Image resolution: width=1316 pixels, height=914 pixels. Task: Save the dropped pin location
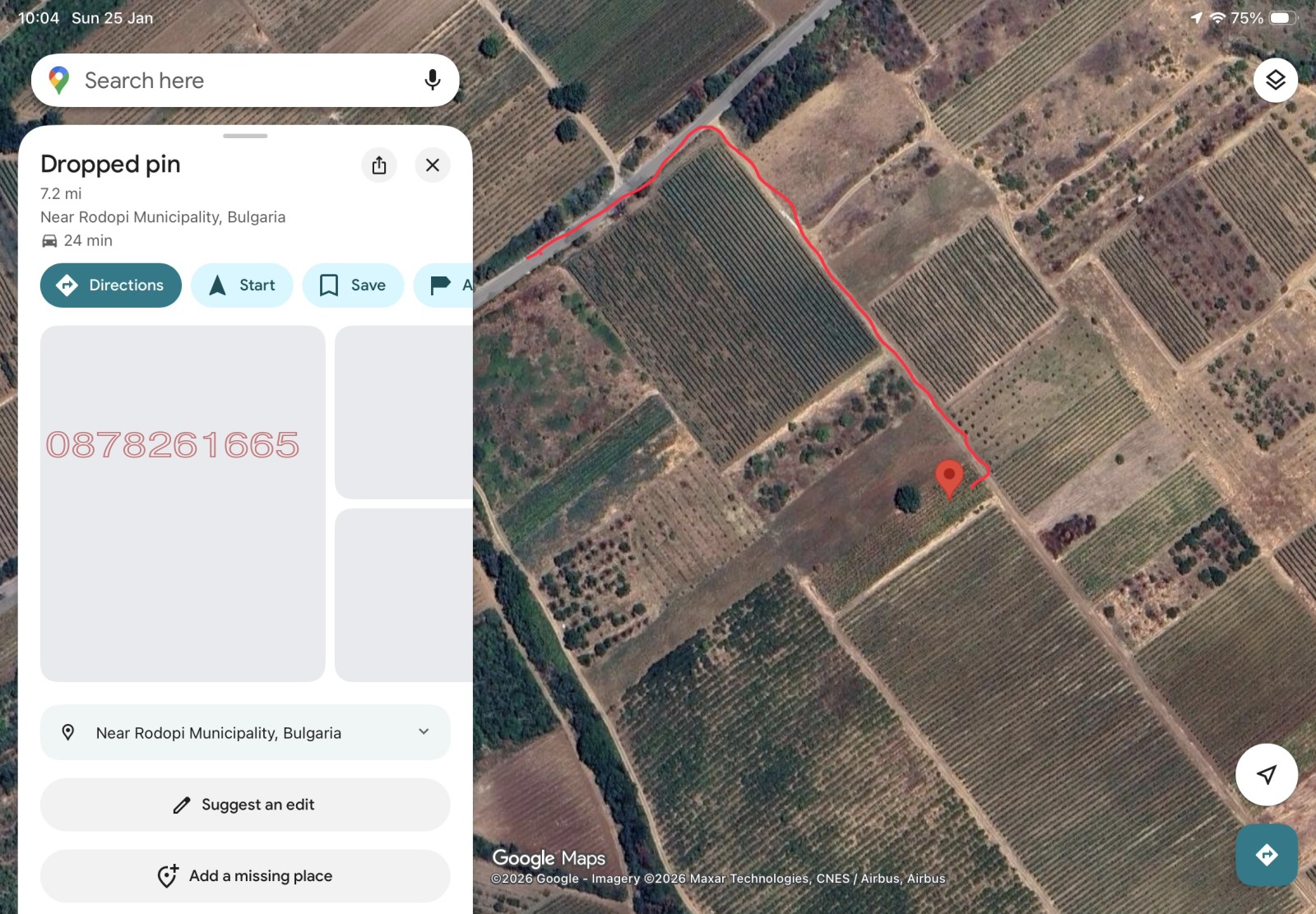353,285
